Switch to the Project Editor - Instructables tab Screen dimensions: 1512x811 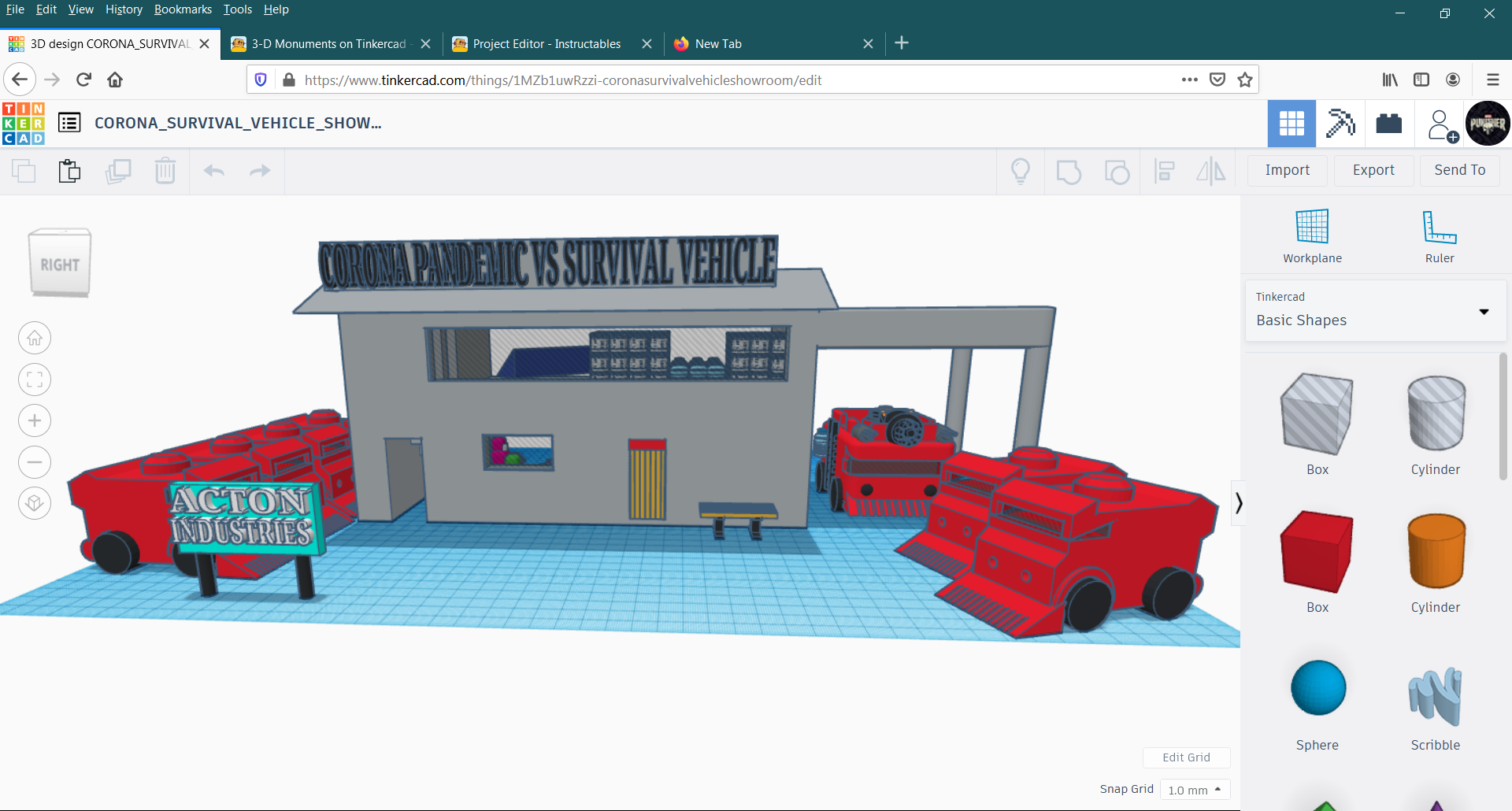547,43
